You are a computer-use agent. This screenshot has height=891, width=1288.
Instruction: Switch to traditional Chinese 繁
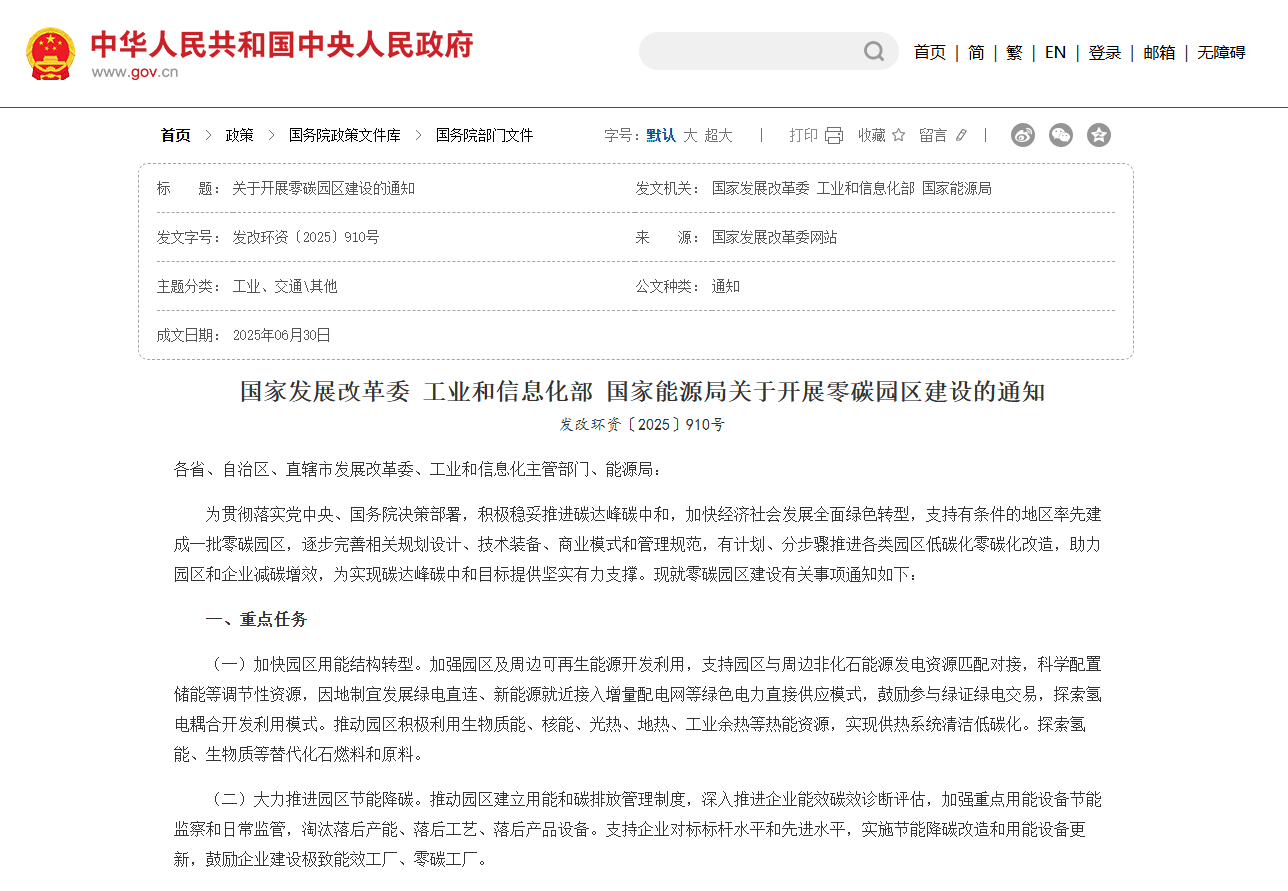pos(1014,53)
